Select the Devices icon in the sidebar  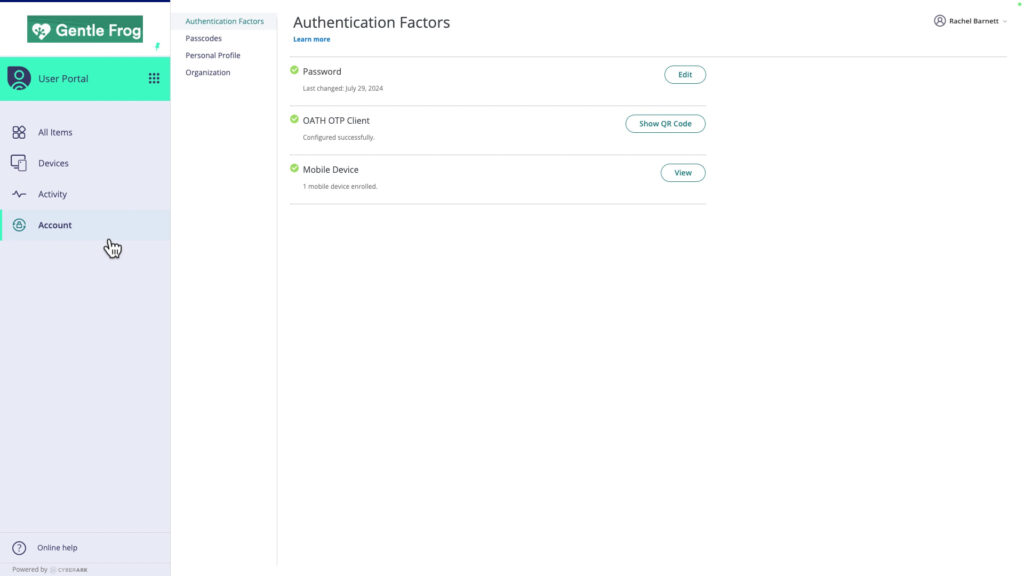[19, 162]
